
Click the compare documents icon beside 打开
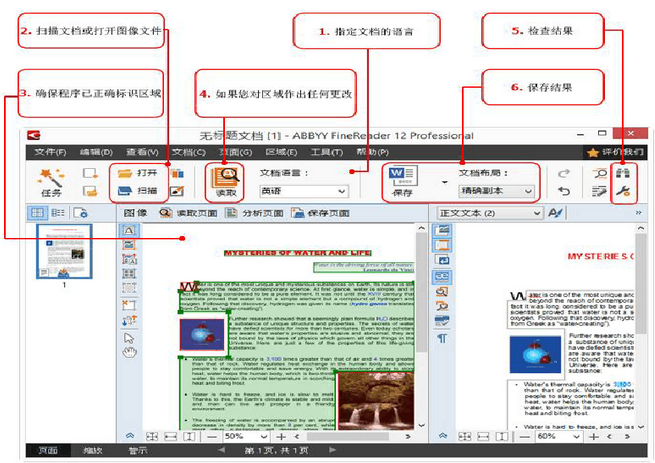coord(177,173)
